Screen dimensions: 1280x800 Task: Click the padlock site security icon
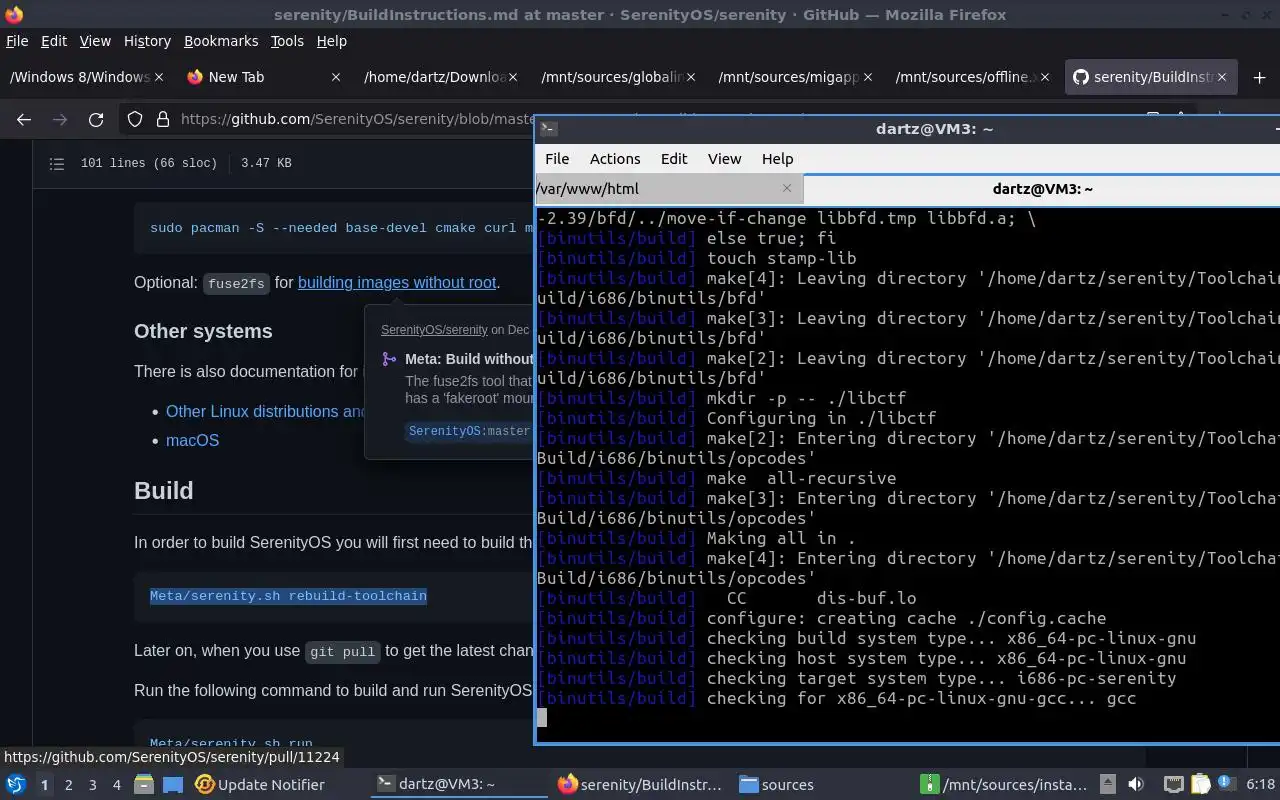coord(163,119)
